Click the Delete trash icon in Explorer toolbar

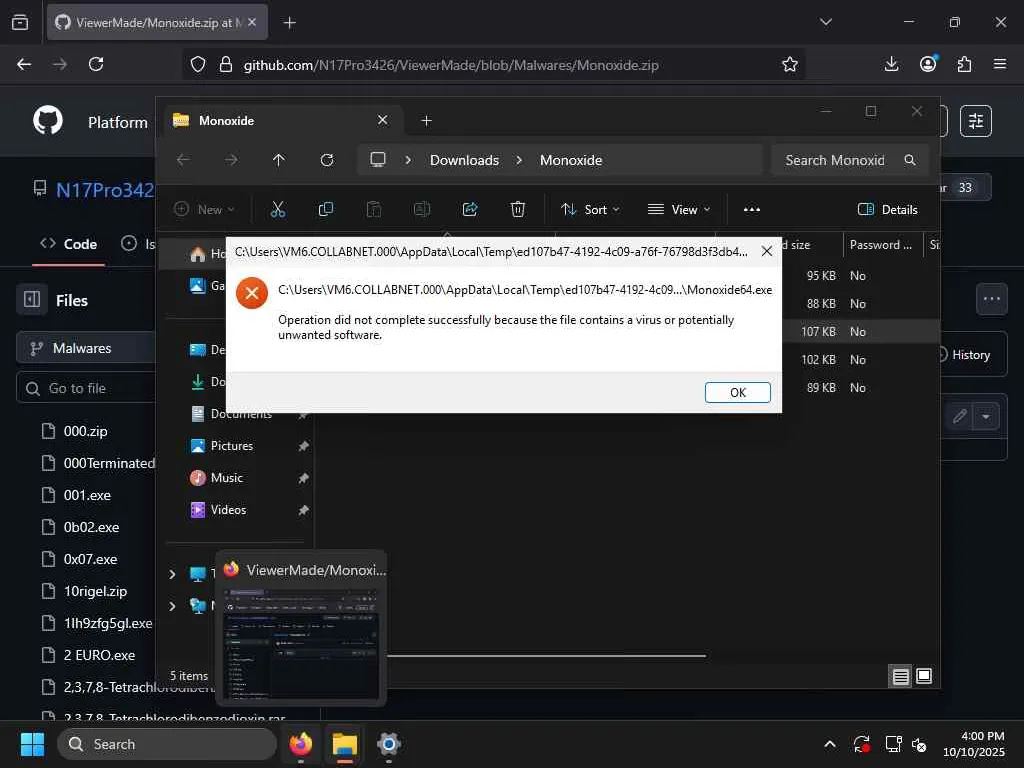point(517,209)
